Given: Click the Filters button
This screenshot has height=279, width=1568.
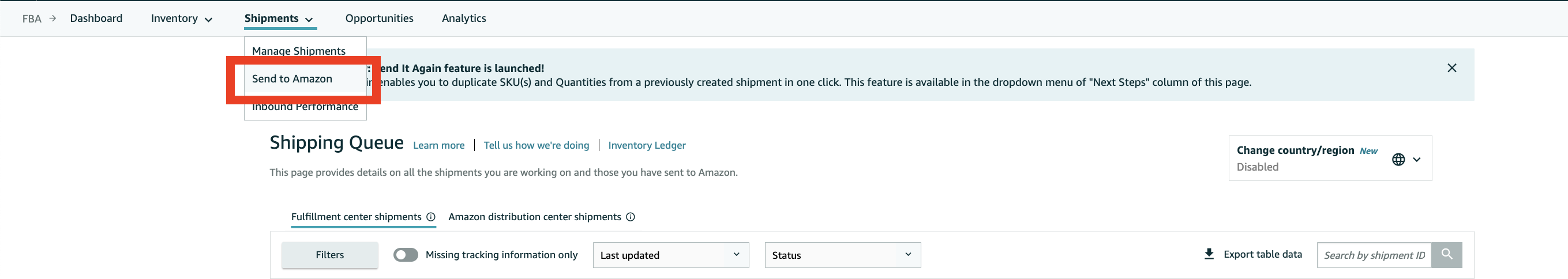Looking at the screenshot, I should coord(329,255).
